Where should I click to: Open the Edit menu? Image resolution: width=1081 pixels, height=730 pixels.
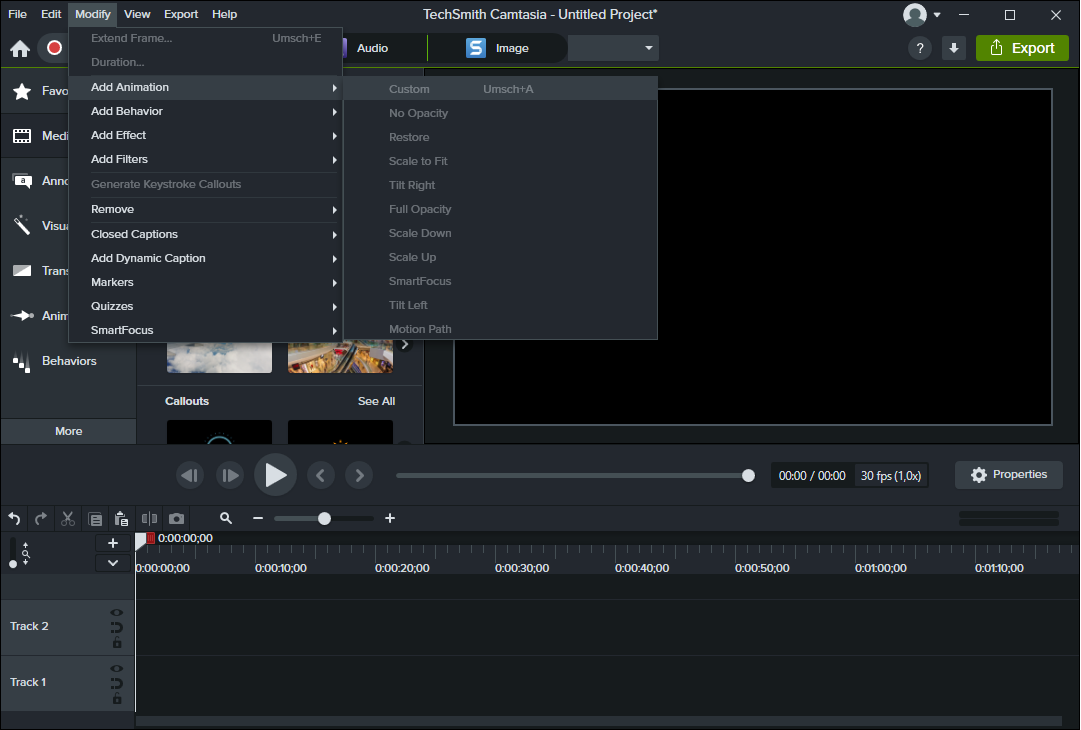(51, 14)
